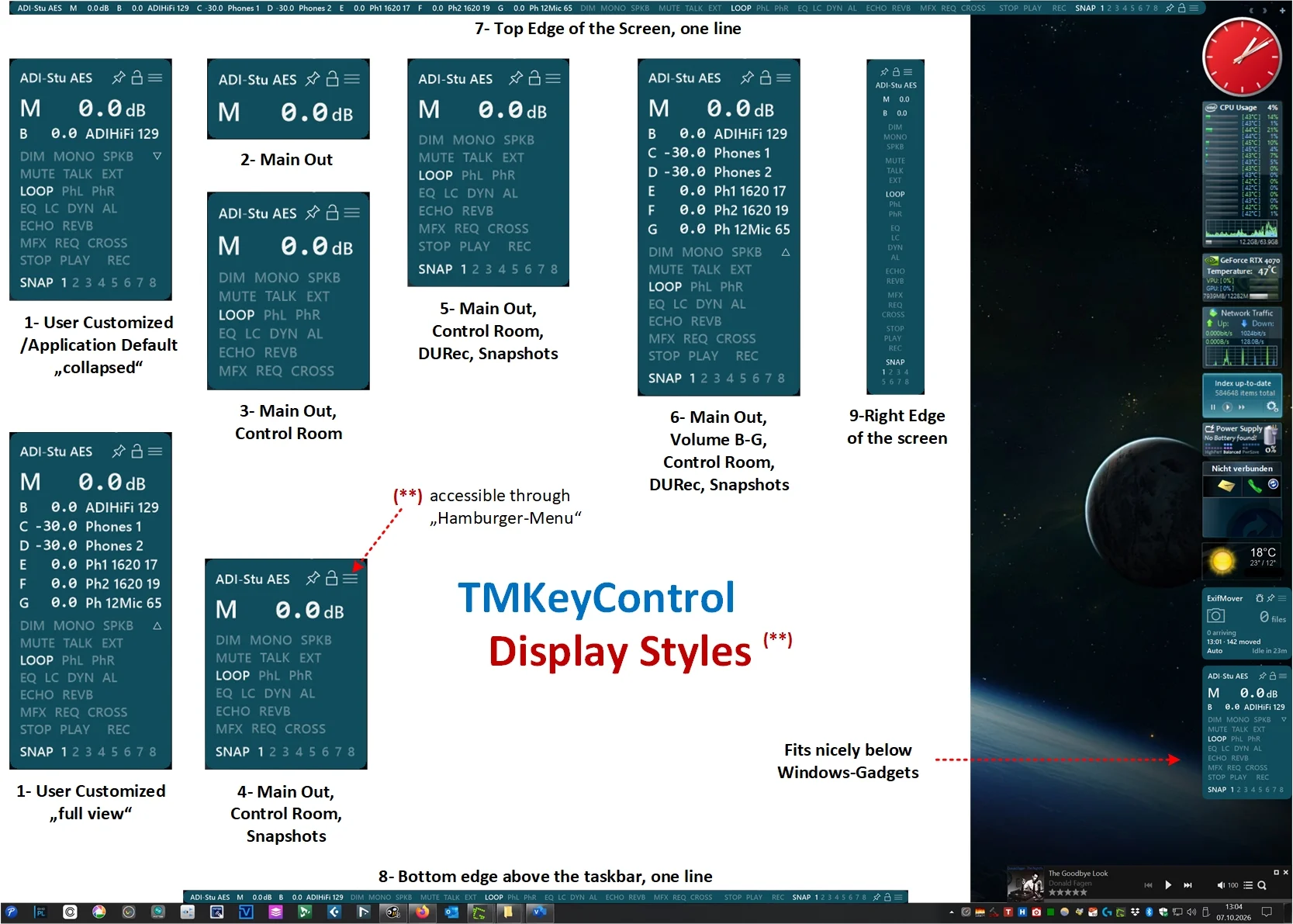Click lock icon in style 3 panel

click(x=333, y=212)
